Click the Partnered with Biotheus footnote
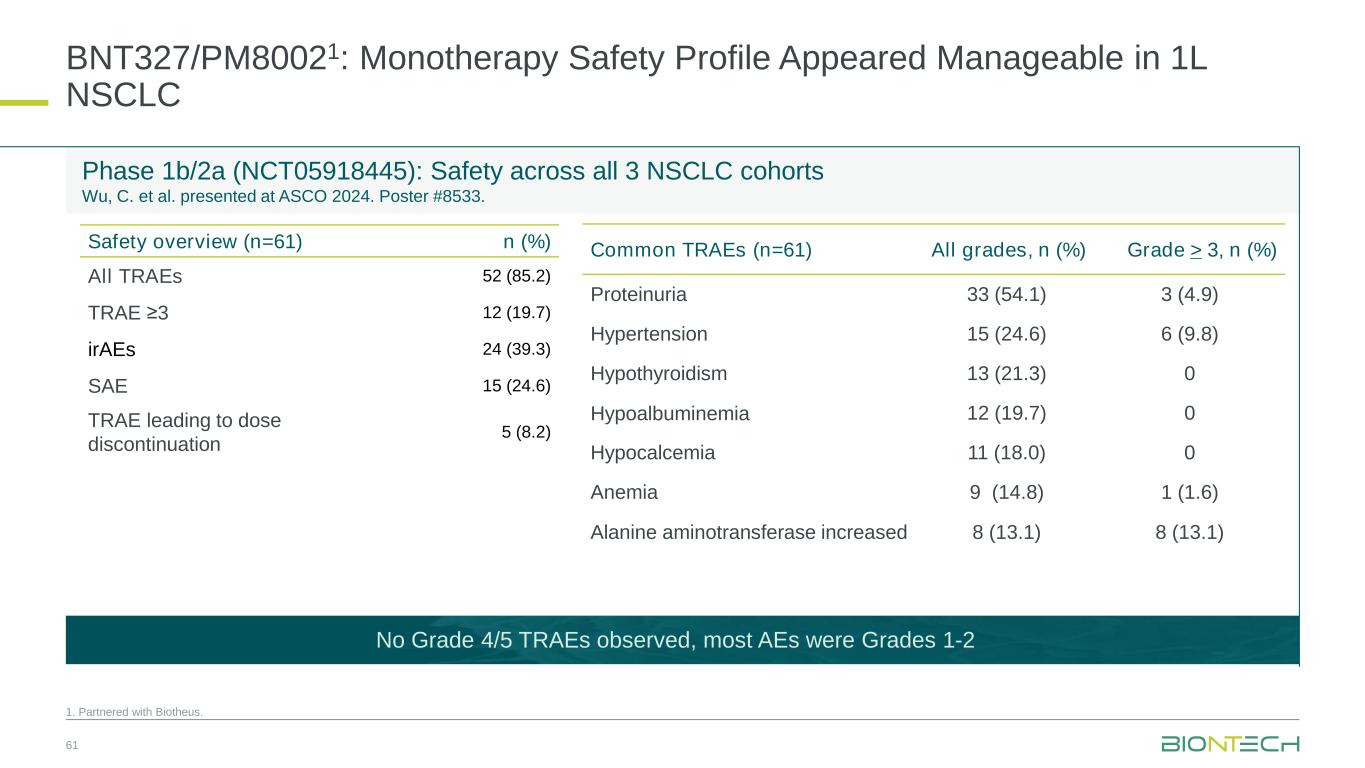This screenshot has width=1365, height=768. 134,712
